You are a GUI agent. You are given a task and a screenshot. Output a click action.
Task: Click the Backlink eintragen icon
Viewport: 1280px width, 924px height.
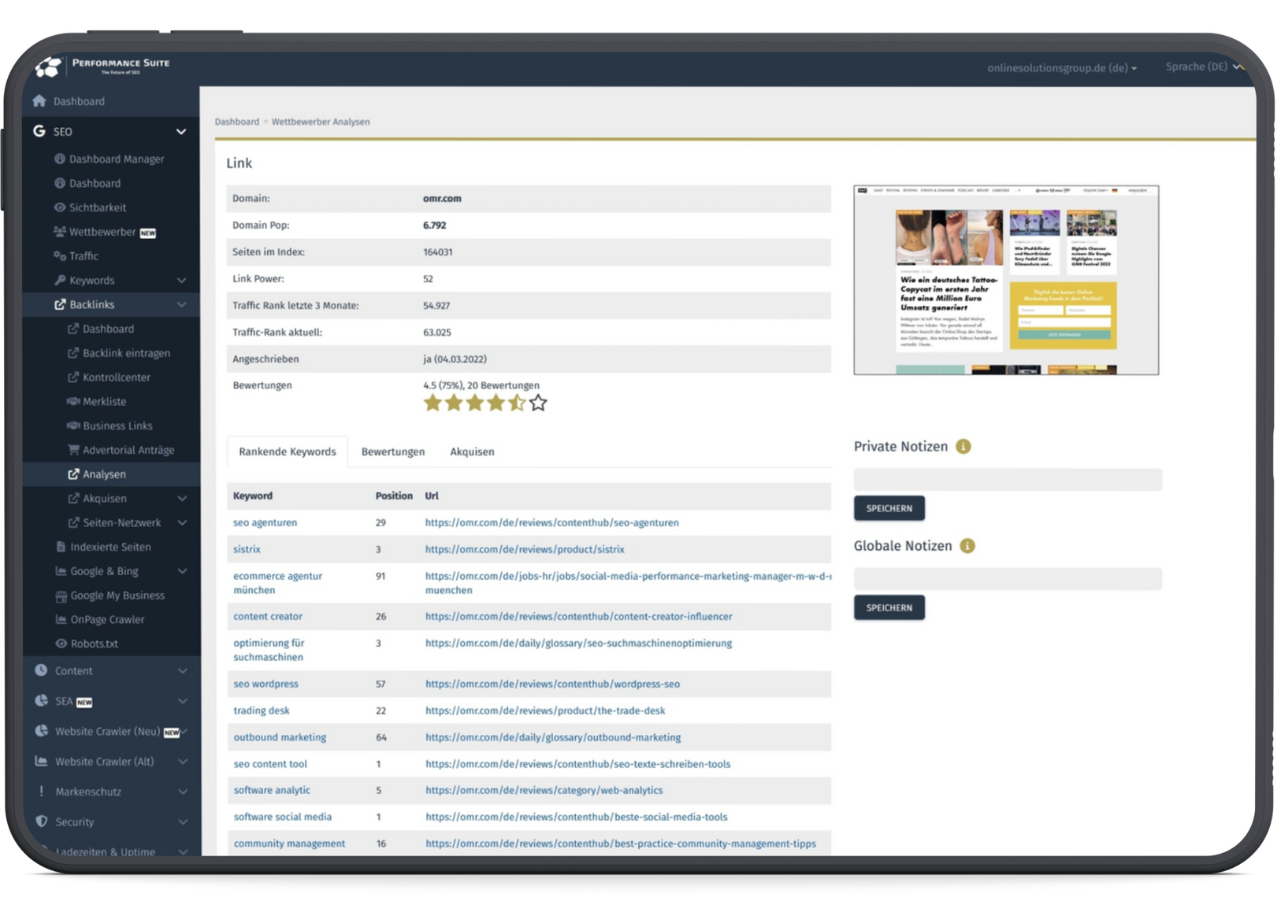tap(73, 353)
